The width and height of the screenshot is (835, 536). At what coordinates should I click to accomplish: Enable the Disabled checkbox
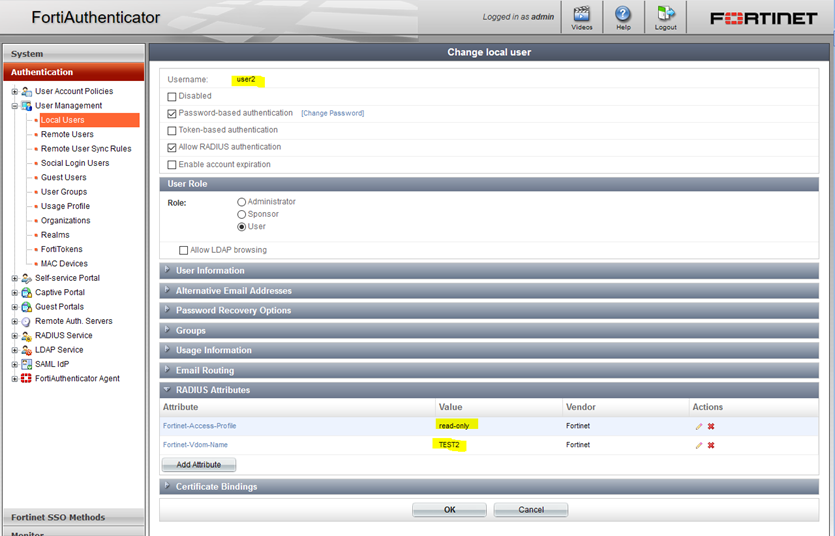172,97
